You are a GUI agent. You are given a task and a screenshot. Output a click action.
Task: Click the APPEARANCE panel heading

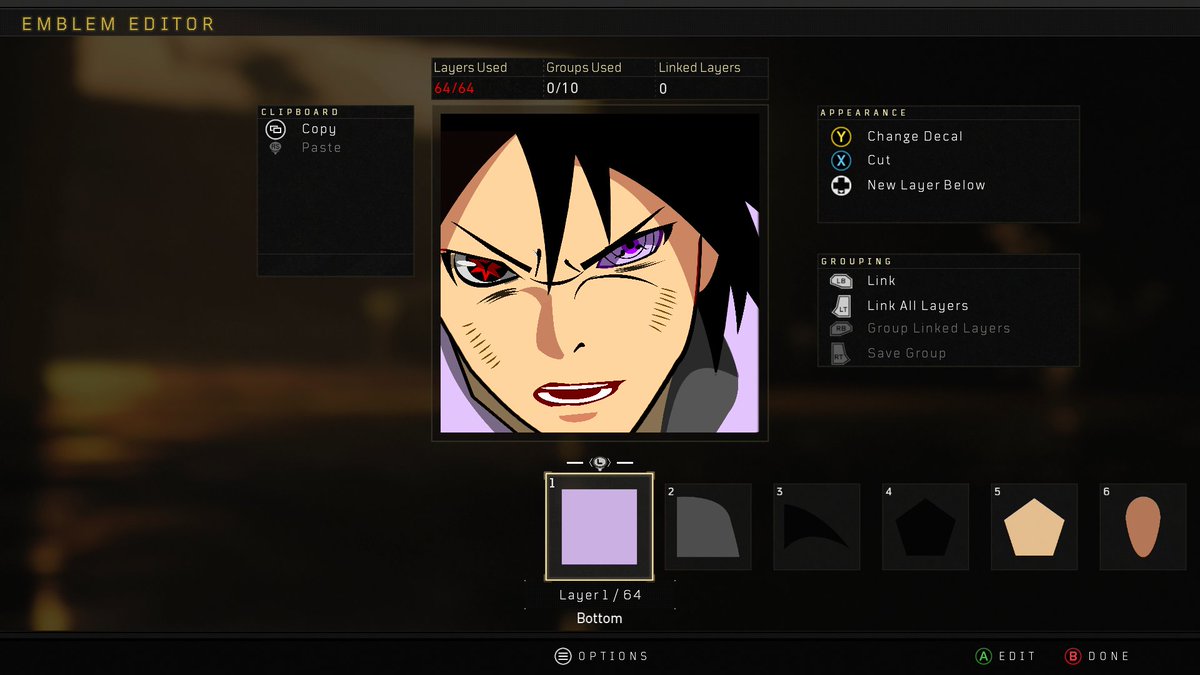864,113
